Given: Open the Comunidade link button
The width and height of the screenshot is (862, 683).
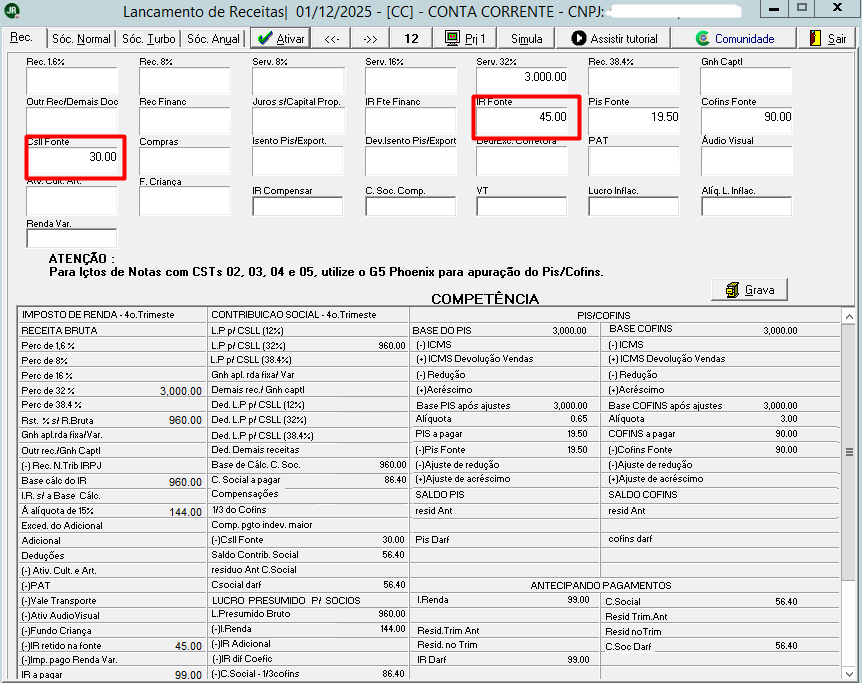Looking at the screenshot, I should click(734, 38).
